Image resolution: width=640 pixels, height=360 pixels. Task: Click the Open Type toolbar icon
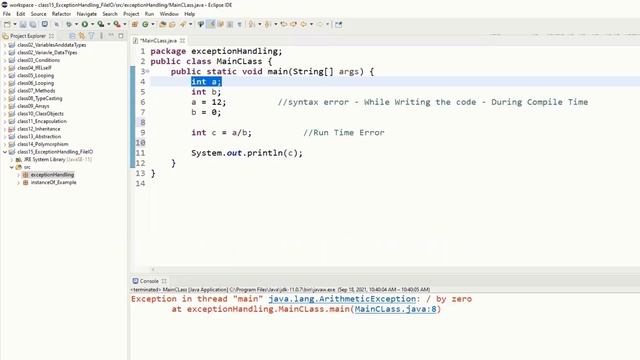pos(162,24)
